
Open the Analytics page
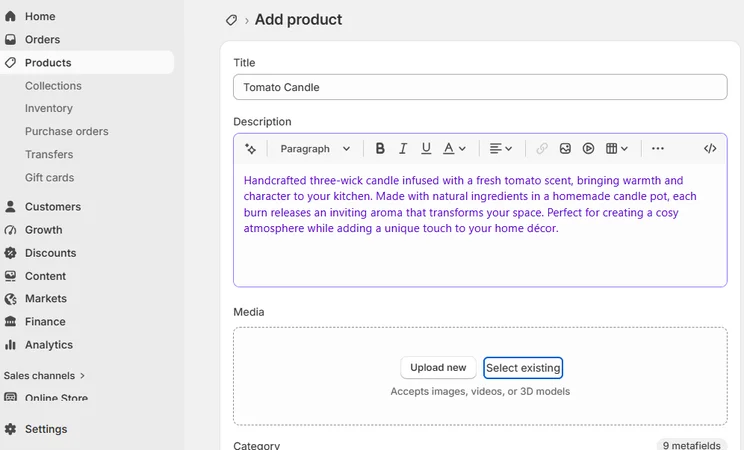(x=49, y=345)
